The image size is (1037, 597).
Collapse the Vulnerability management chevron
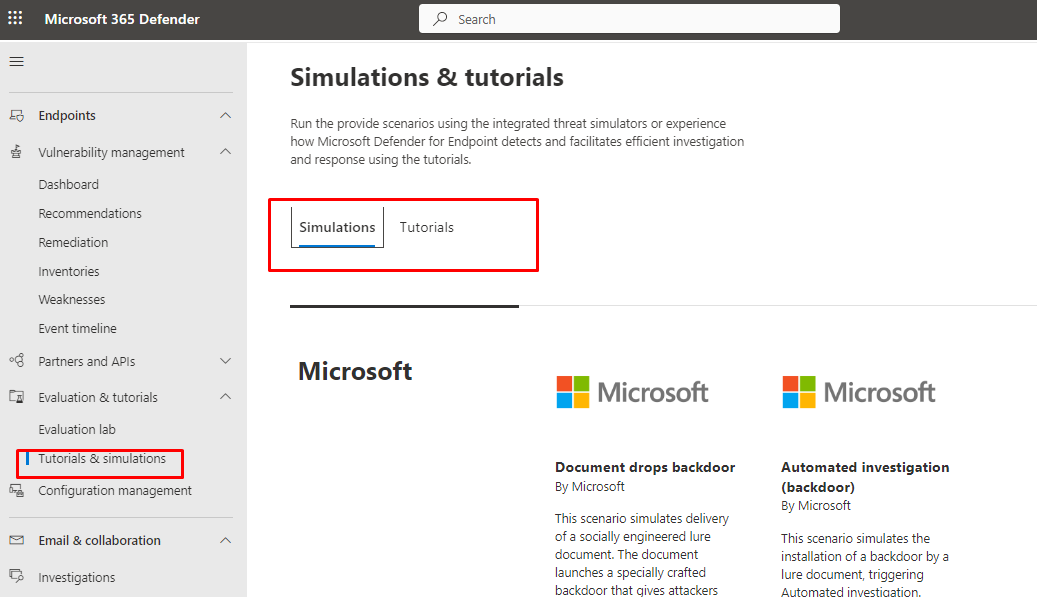tap(225, 152)
